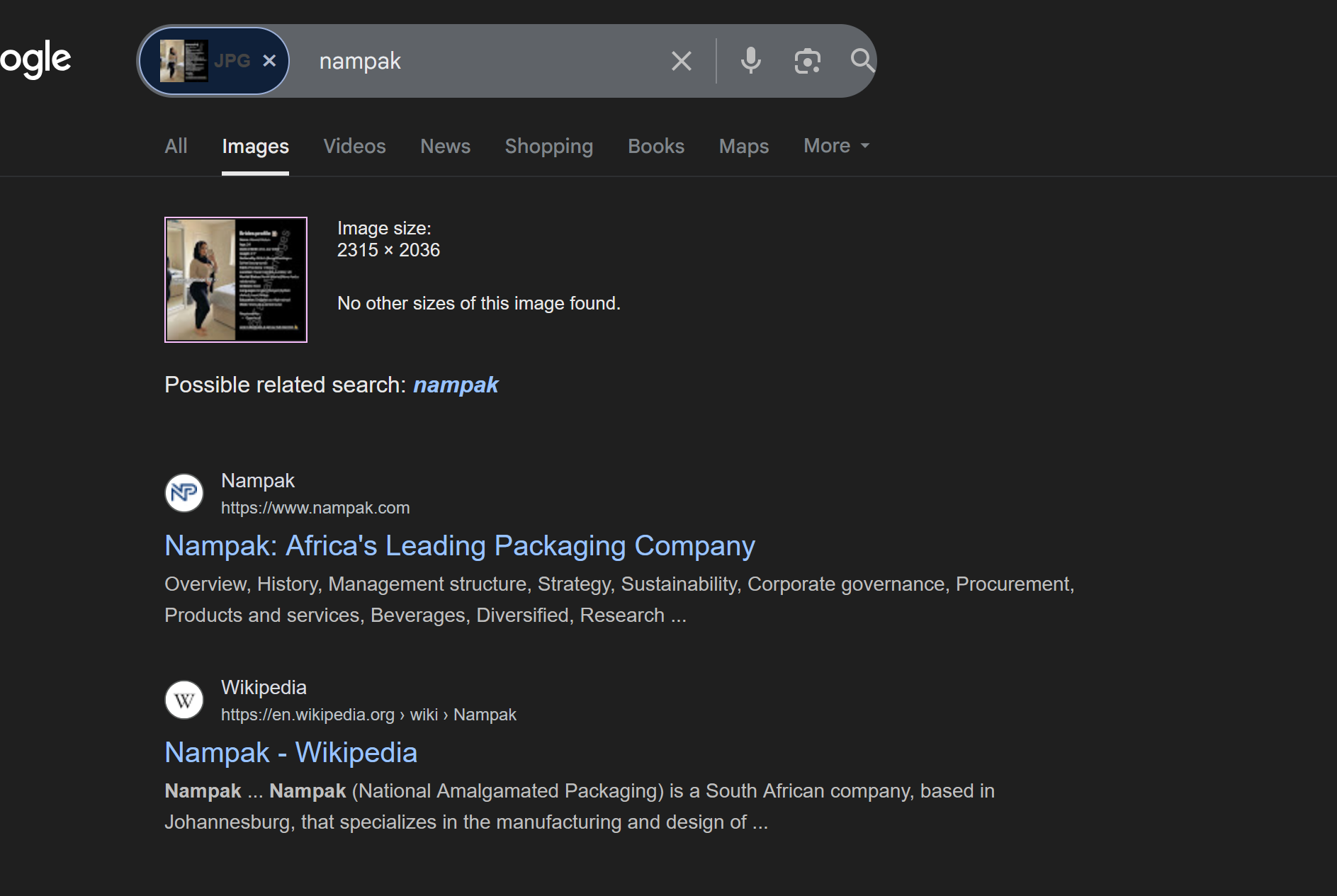Click the image size 2315 × 2036 text
This screenshot has height=896, width=1337.
point(388,239)
